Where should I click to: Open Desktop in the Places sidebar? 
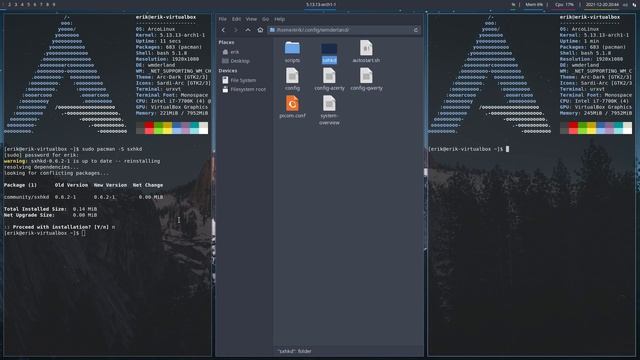pyautogui.click(x=236, y=61)
